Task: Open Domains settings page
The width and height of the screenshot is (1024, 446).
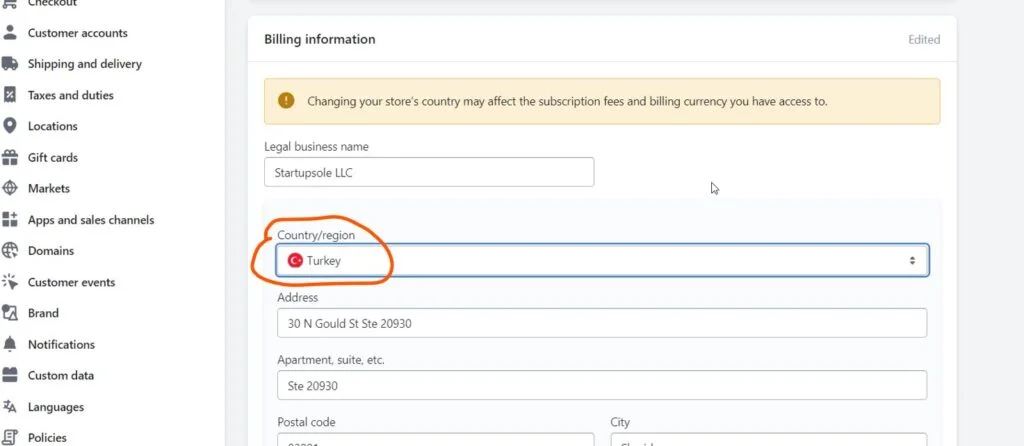Action: point(50,251)
